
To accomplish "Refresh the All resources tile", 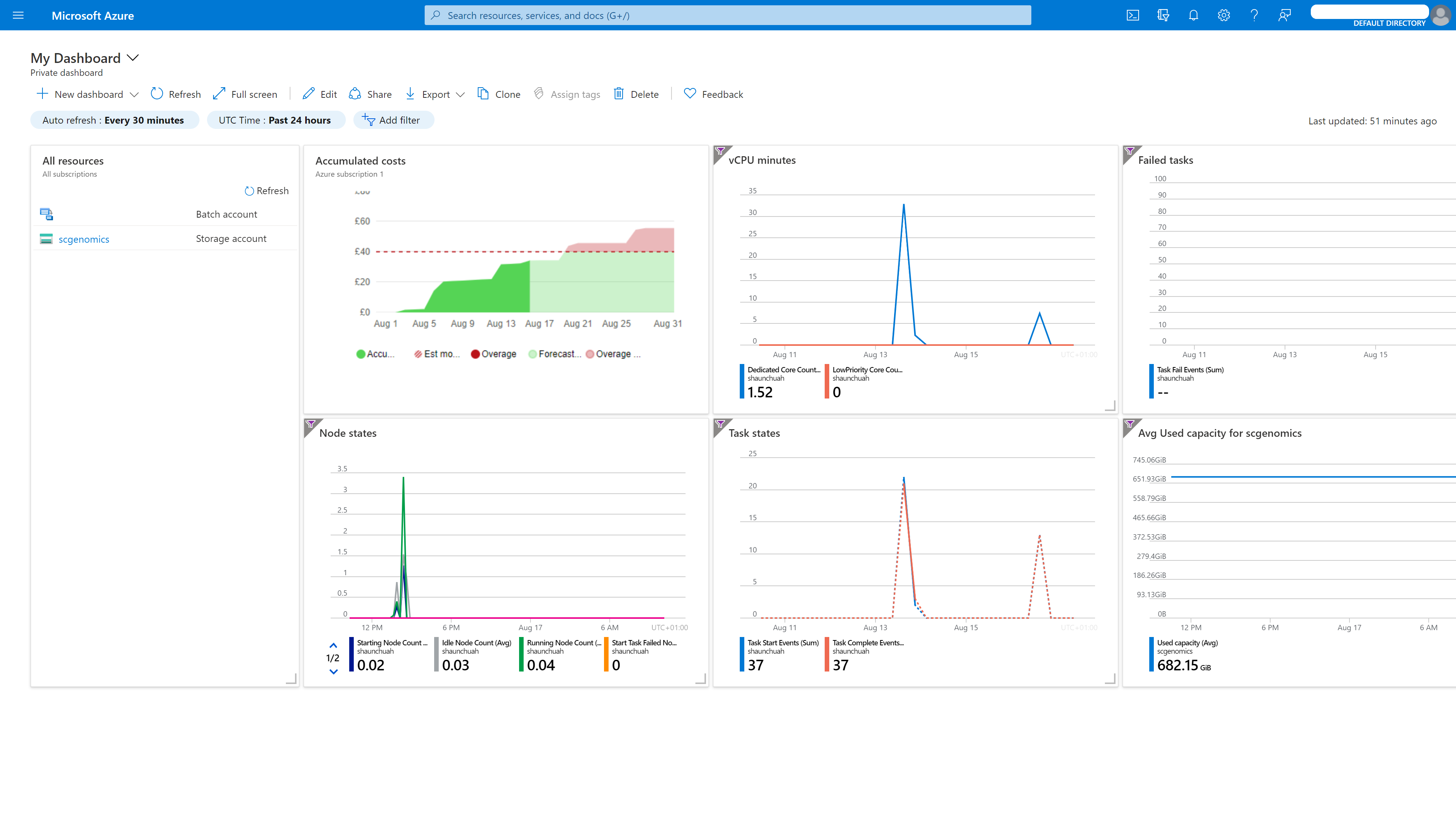I will tap(266, 191).
